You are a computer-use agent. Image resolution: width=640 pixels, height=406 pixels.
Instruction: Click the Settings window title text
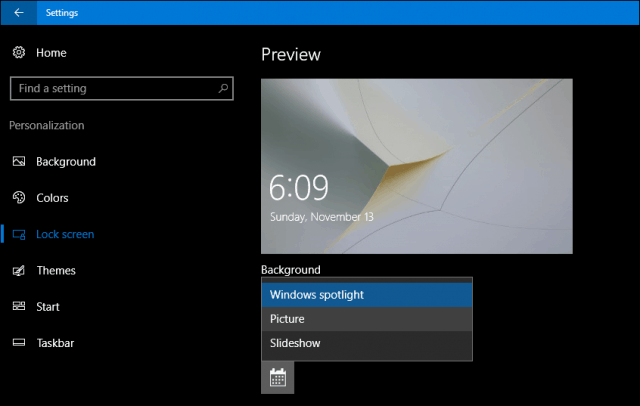62,13
